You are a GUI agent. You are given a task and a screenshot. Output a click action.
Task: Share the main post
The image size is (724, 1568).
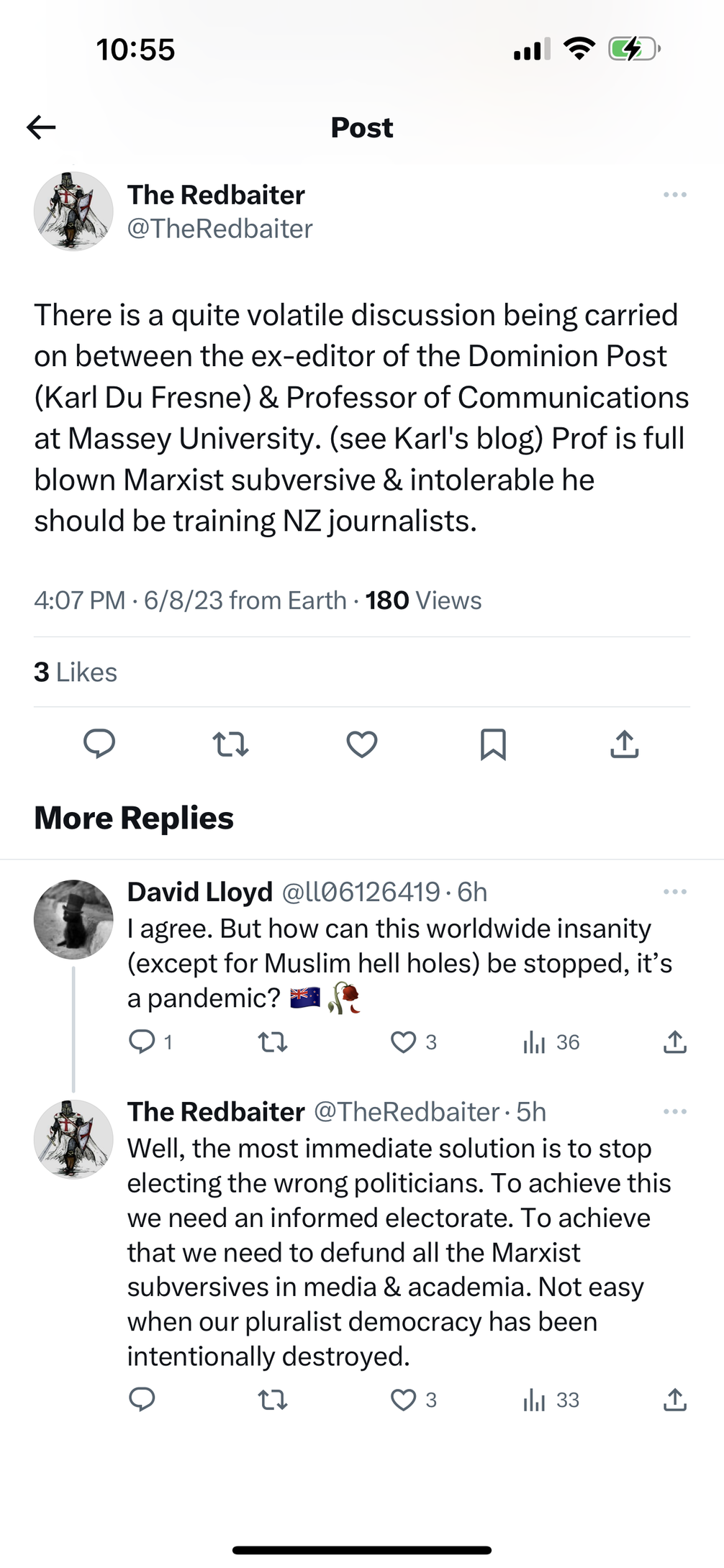pyautogui.click(x=624, y=744)
